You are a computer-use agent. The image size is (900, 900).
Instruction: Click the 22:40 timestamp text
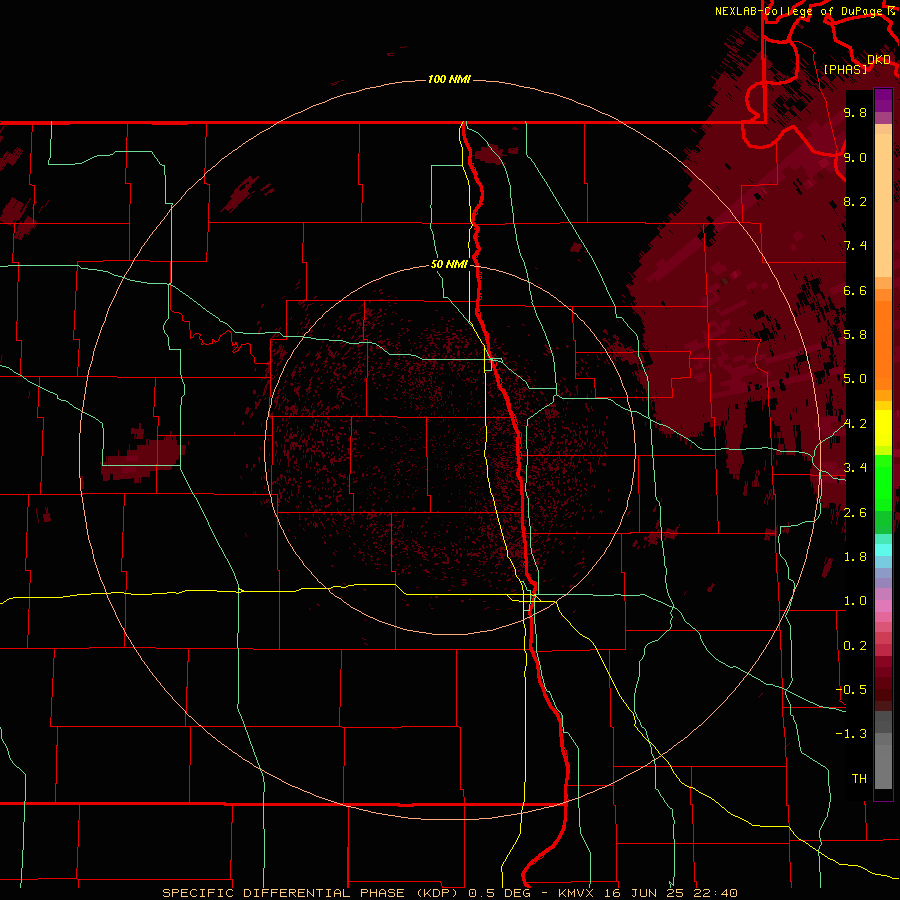click(716, 893)
